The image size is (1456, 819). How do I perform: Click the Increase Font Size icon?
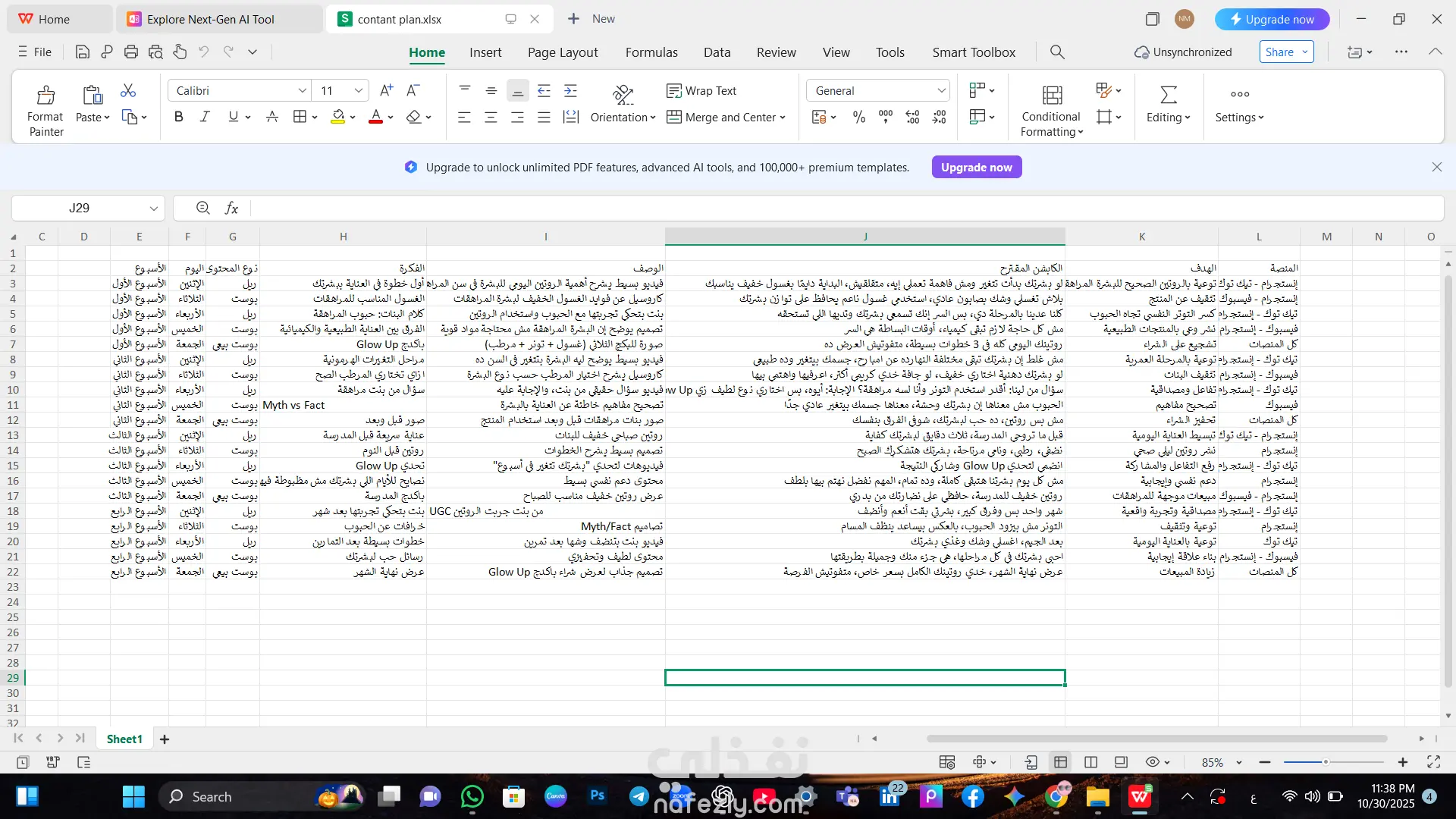pos(386,90)
